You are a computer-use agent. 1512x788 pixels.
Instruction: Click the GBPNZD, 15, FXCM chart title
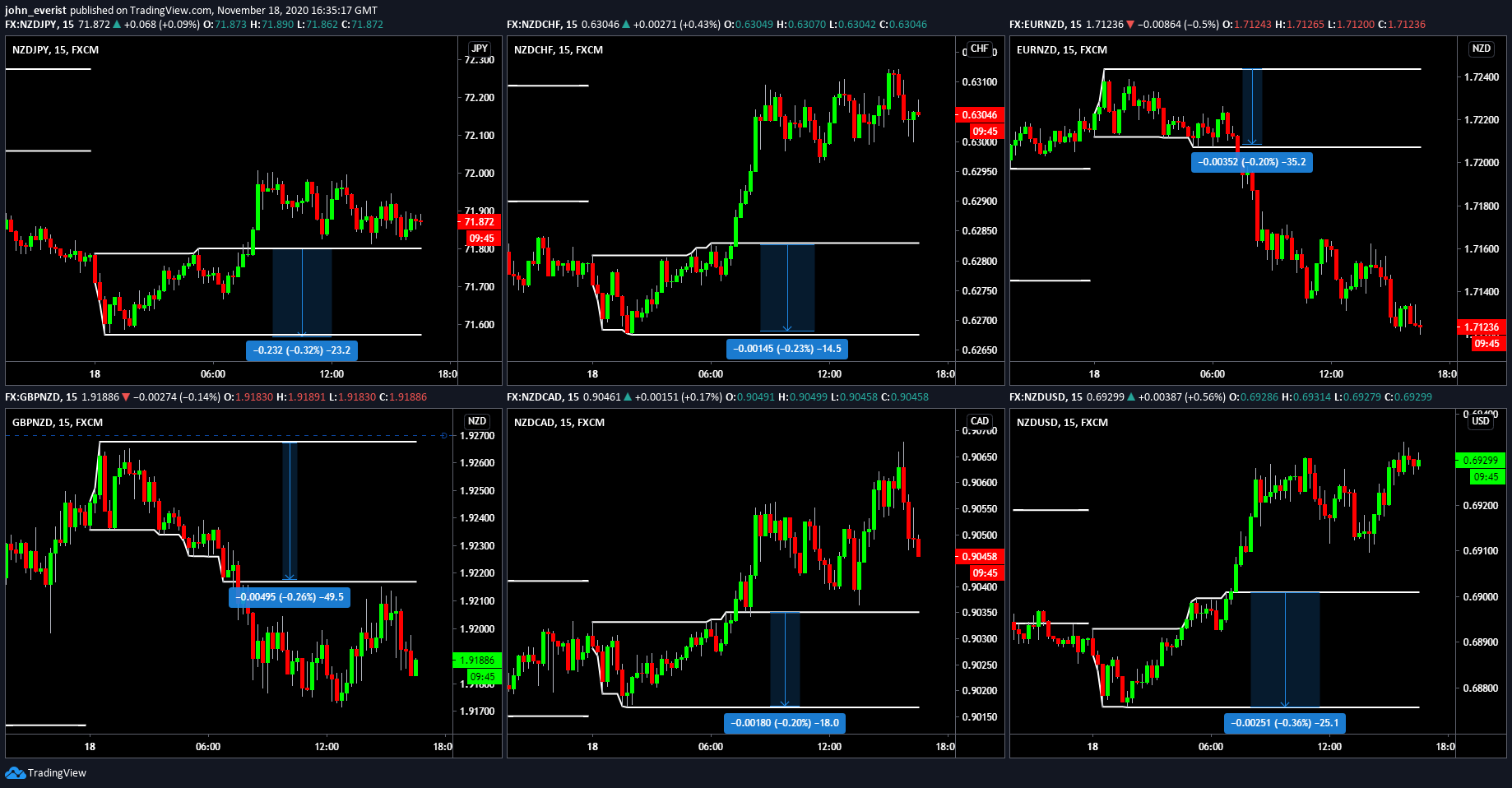coord(58,423)
